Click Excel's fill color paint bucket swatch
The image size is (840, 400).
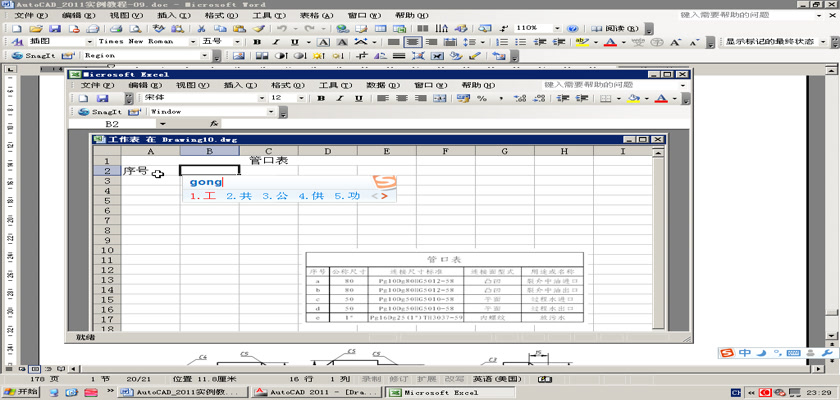click(x=634, y=99)
